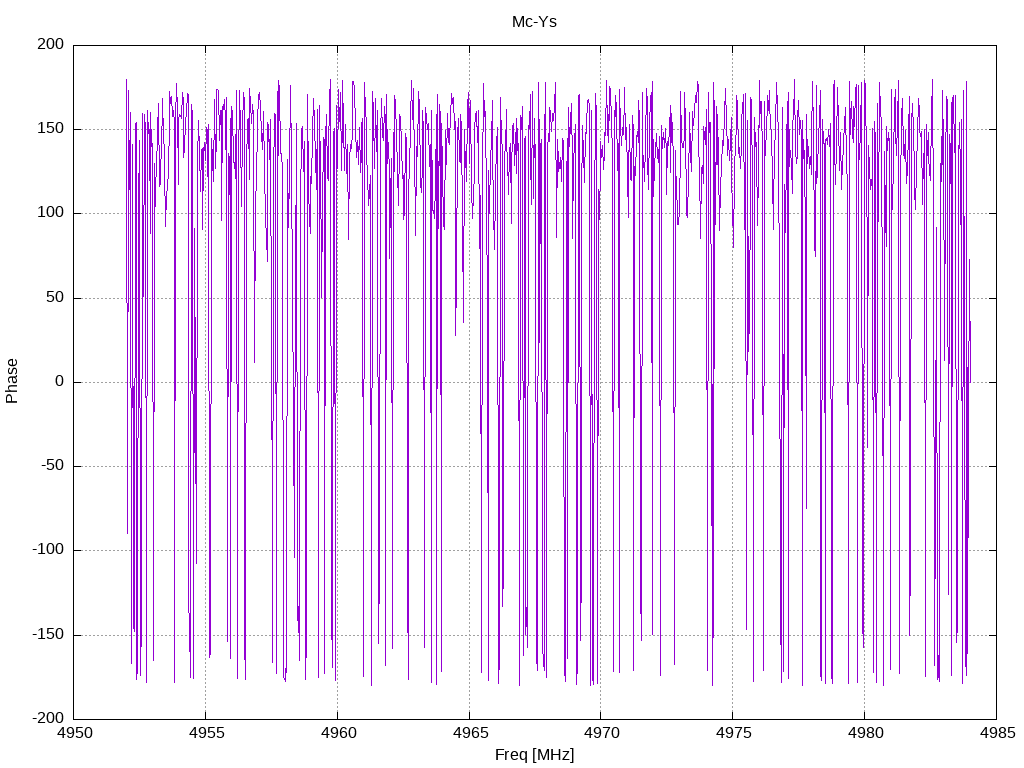The image size is (1024, 768).
Task: Click the 4960 x-axis tick label
Action: coord(338,733)
